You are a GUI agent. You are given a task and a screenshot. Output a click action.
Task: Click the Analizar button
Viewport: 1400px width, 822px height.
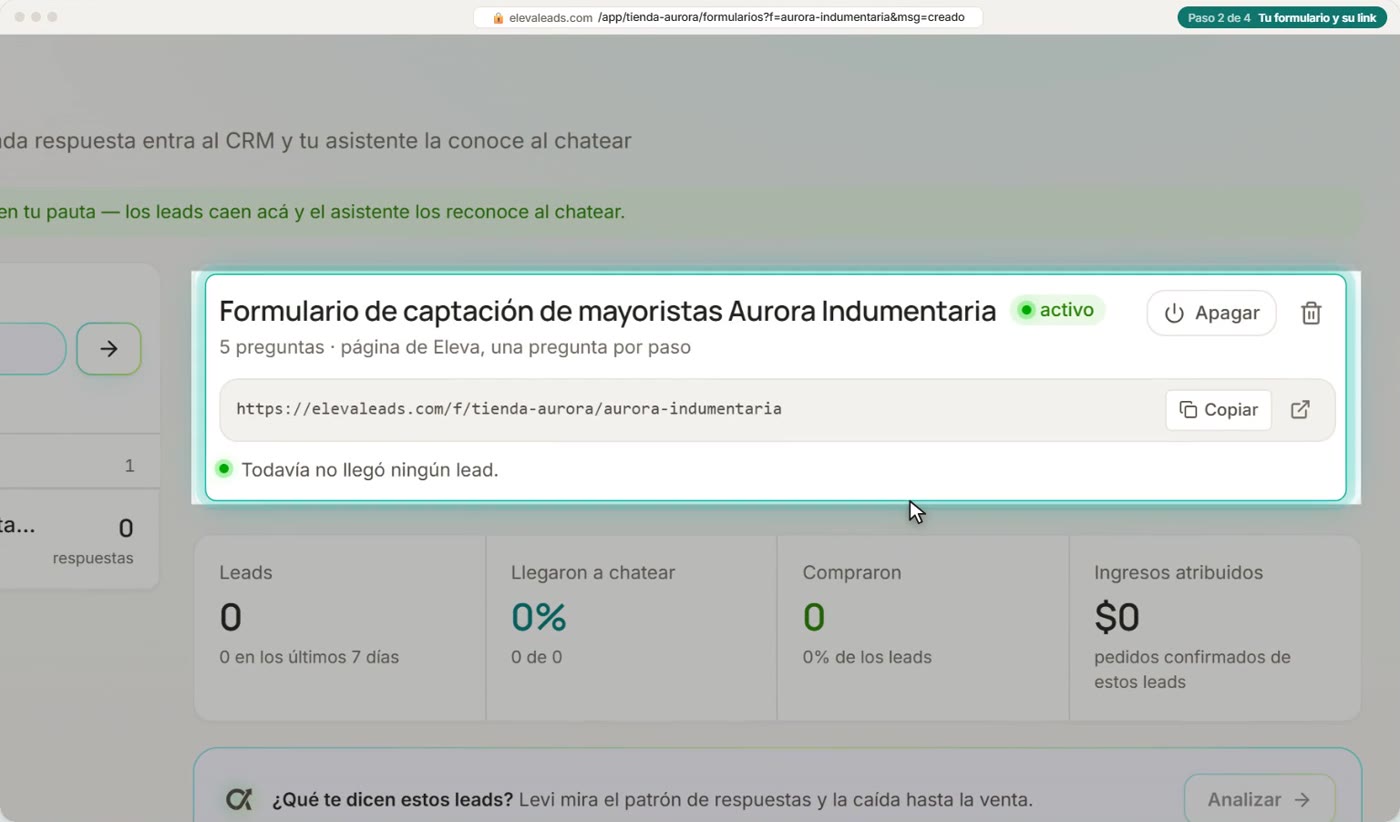tap(1259, 800)
